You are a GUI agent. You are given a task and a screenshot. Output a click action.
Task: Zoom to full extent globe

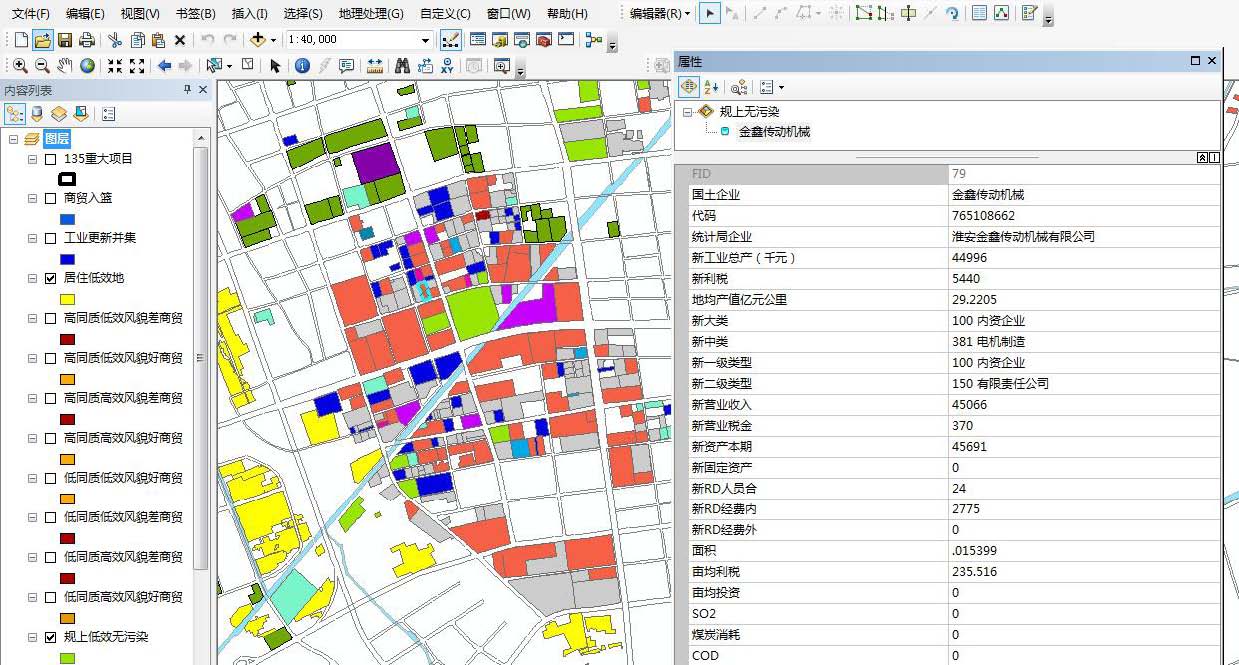pos(88,66)
